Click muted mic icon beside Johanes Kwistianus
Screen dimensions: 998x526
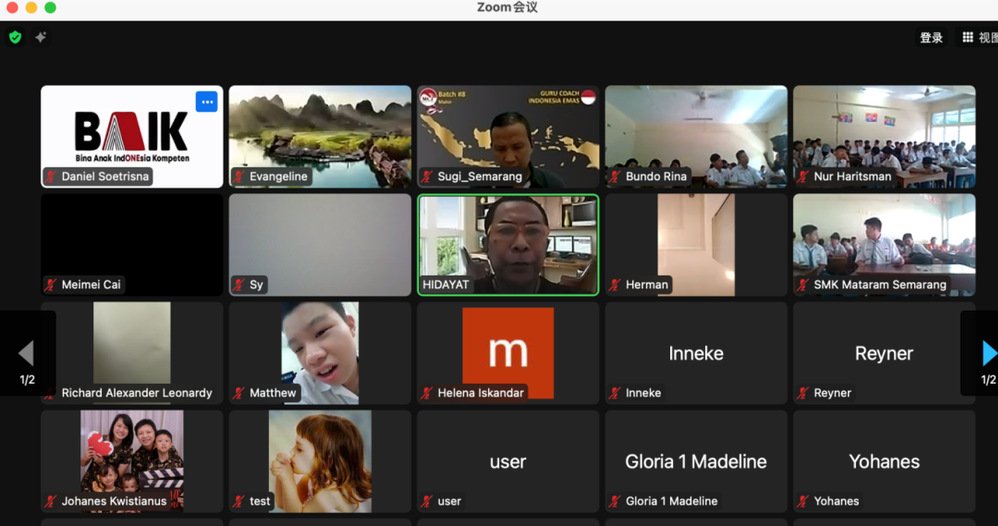pos(50,501)
